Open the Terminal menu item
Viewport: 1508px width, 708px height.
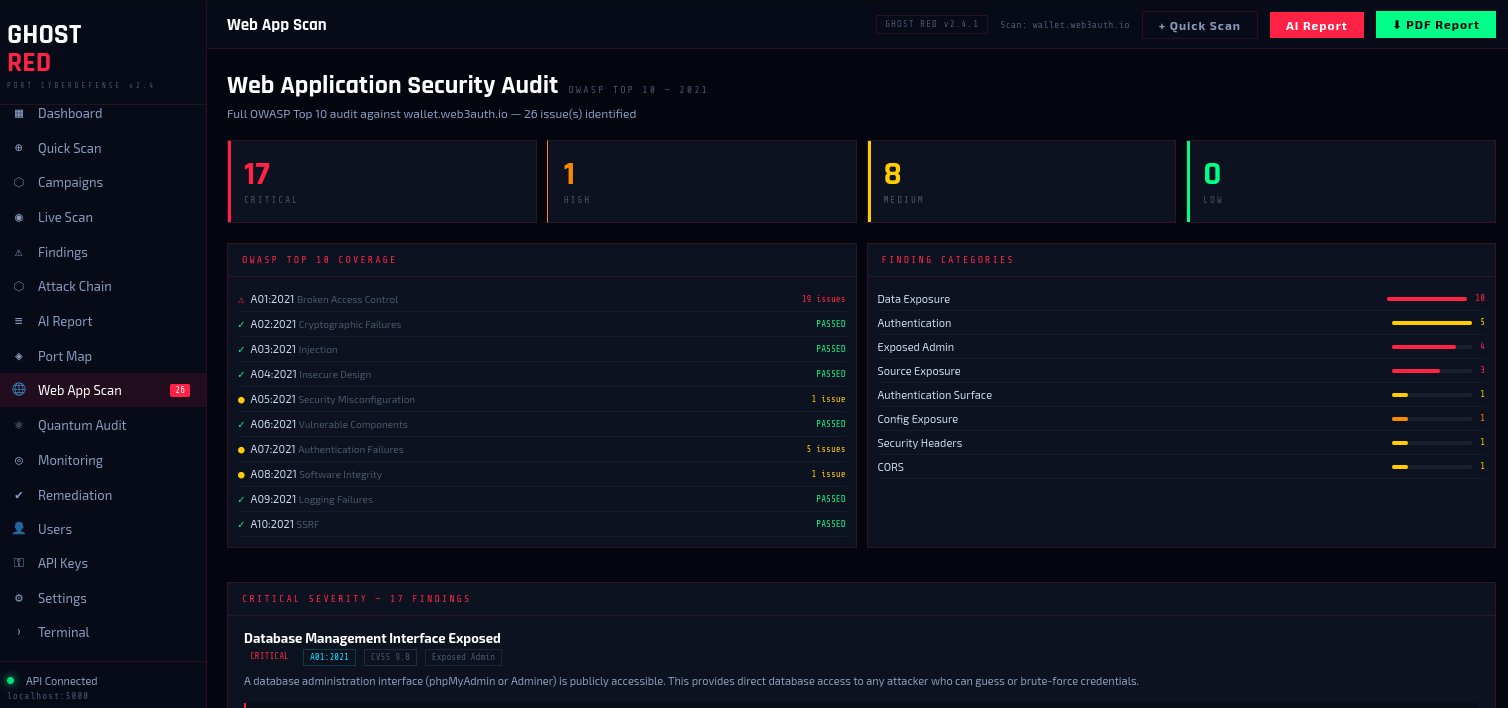coord(103,632)
